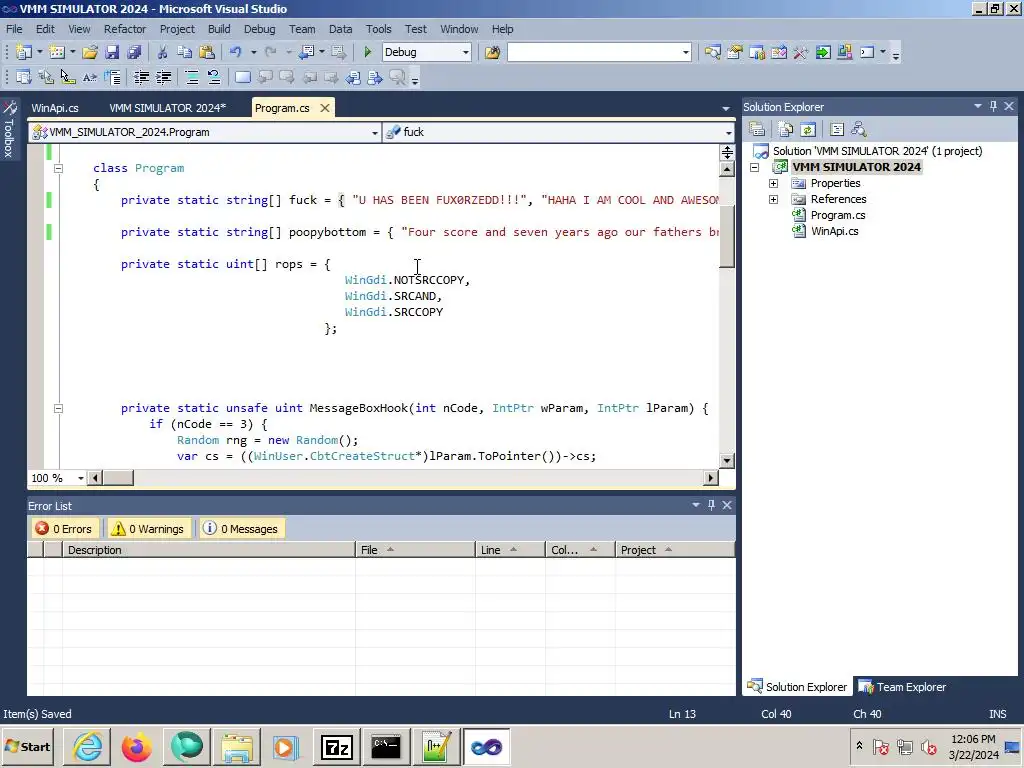Image resolution: width=1024 pixels, height=768 pixels.
Task: Close the Program.cs tab
Action: click(325, 108)
